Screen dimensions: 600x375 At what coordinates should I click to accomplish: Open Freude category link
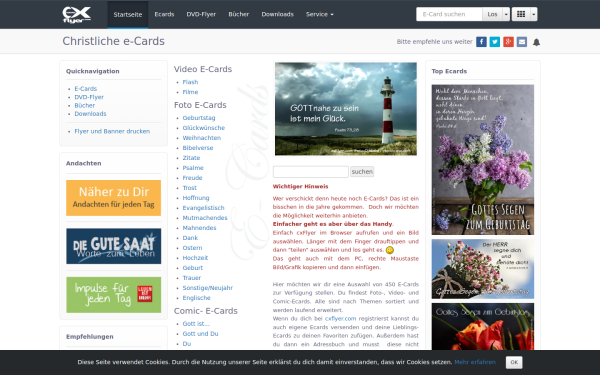pyautogui.click(x=192, y=178)
